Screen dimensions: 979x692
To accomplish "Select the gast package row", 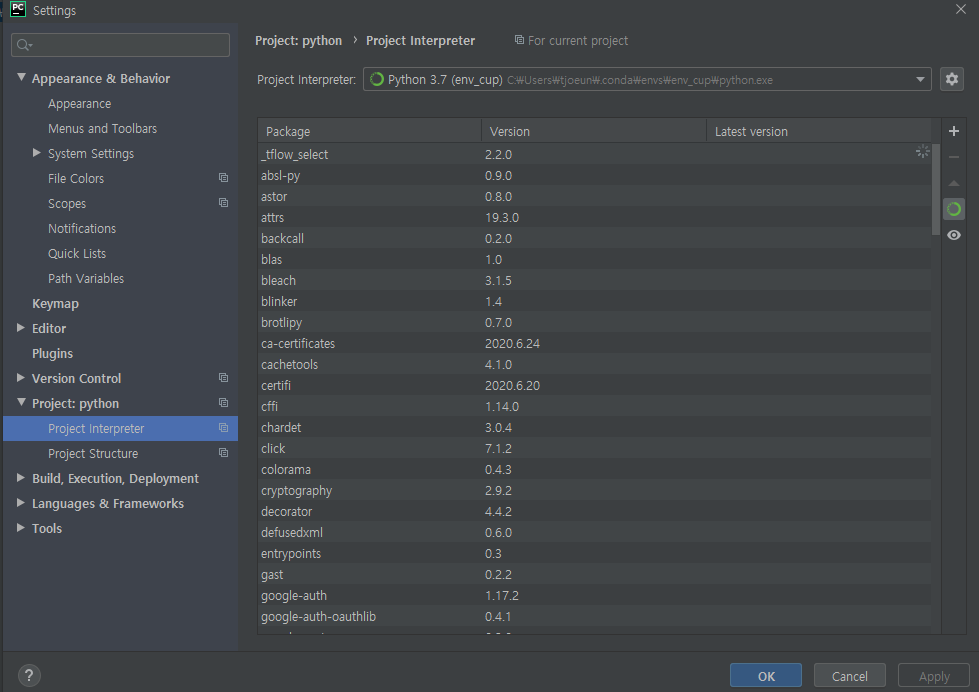I will pyautogui.click(x=594, y=574).
